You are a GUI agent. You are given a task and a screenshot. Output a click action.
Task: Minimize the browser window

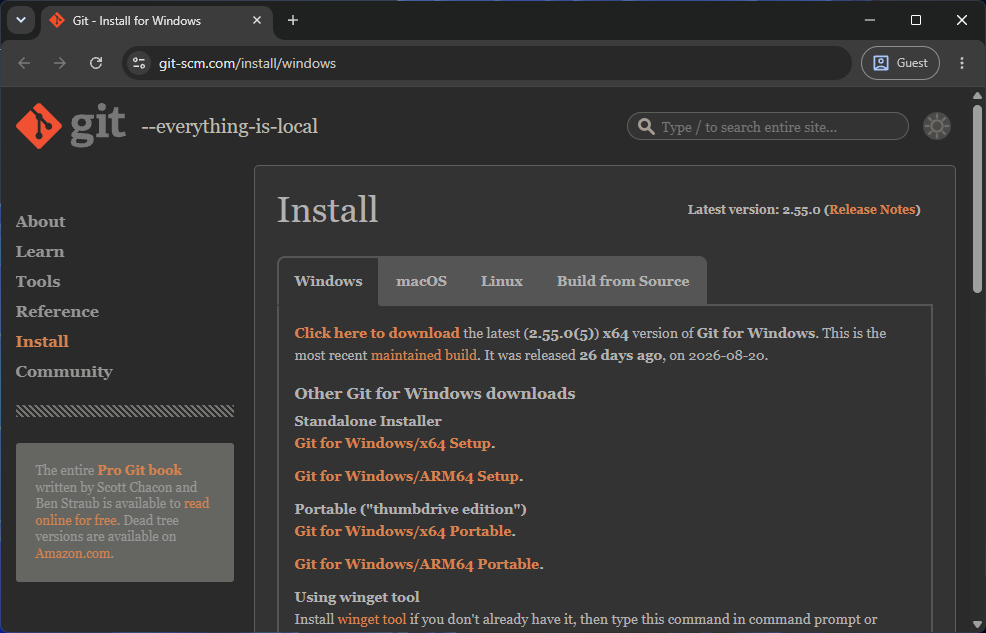(870, 20)
